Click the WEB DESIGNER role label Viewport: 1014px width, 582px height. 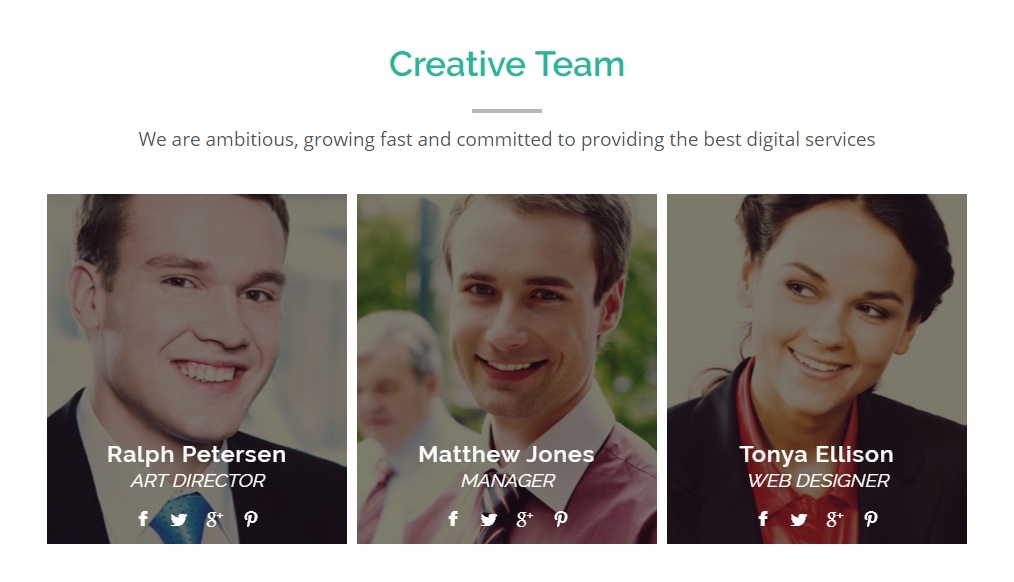[818, 480]
